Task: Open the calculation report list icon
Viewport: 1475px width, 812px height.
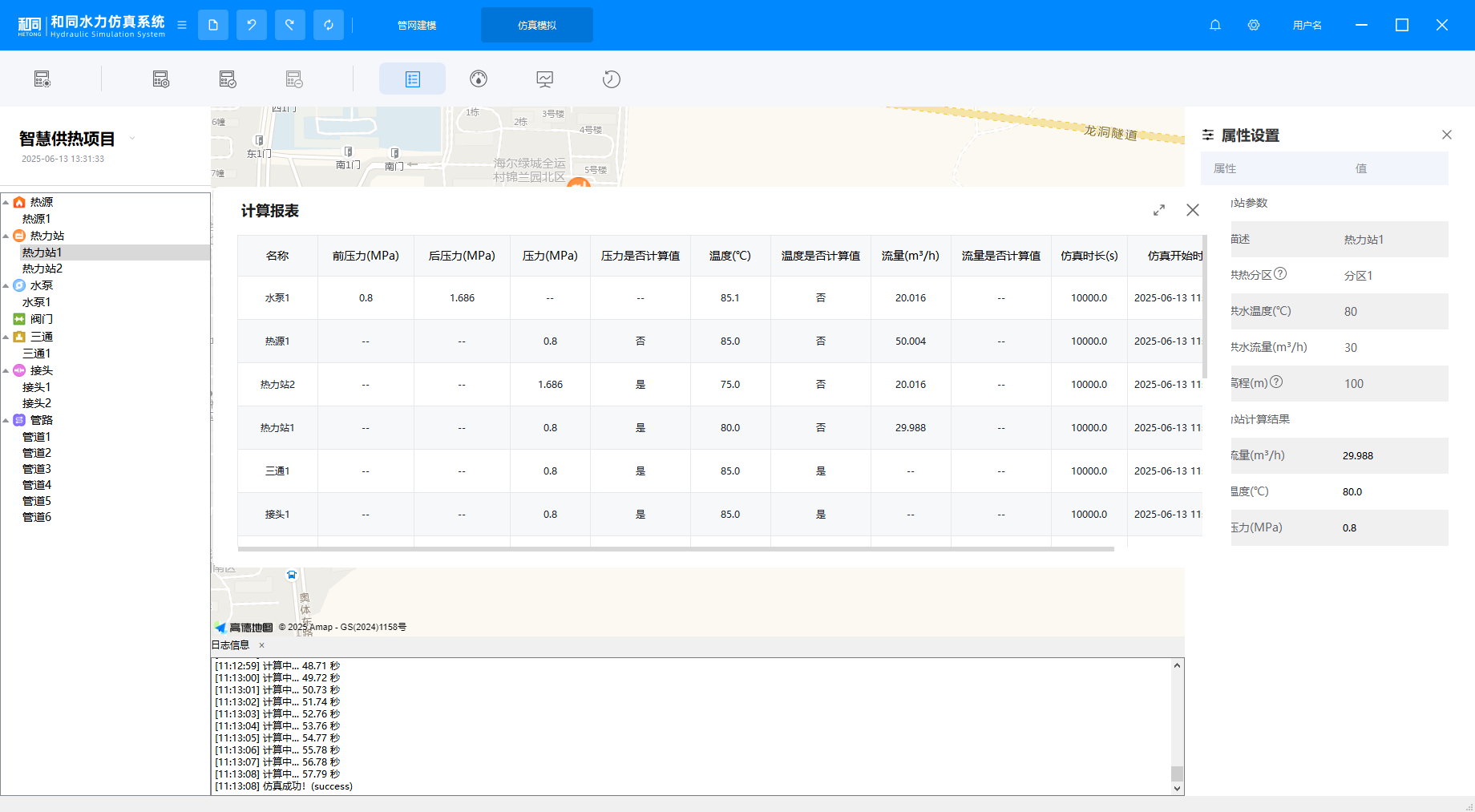Action: [x=412, y=79]
